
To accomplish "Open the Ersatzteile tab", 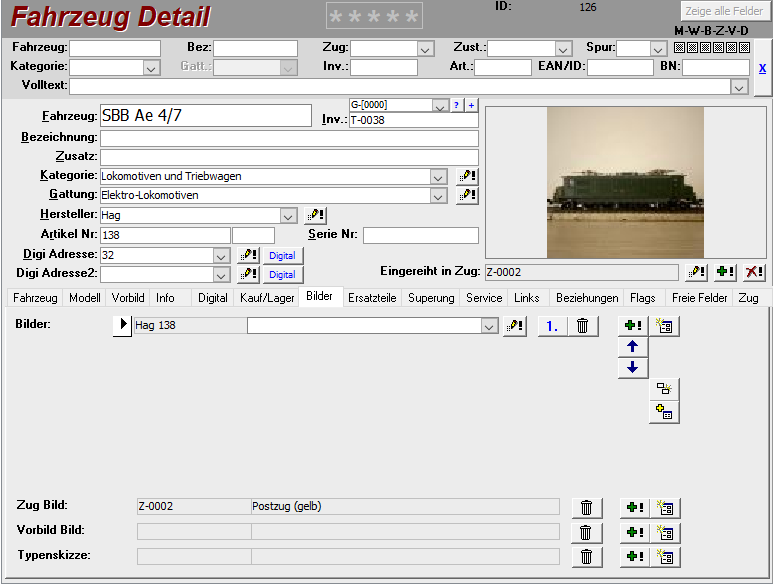I will [x=372, y=298].
